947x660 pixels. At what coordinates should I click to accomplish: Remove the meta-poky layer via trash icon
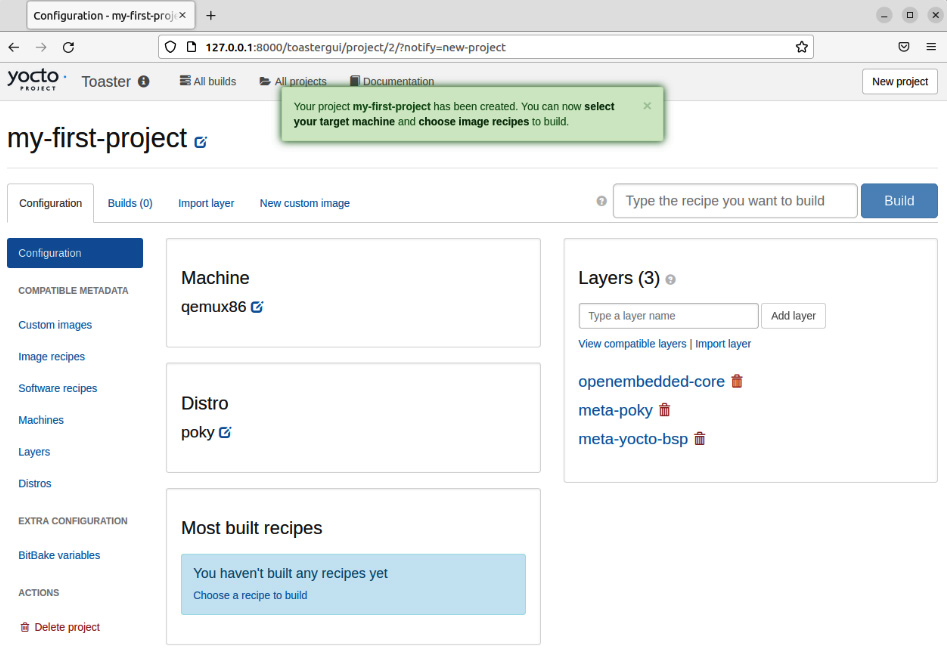664,410
